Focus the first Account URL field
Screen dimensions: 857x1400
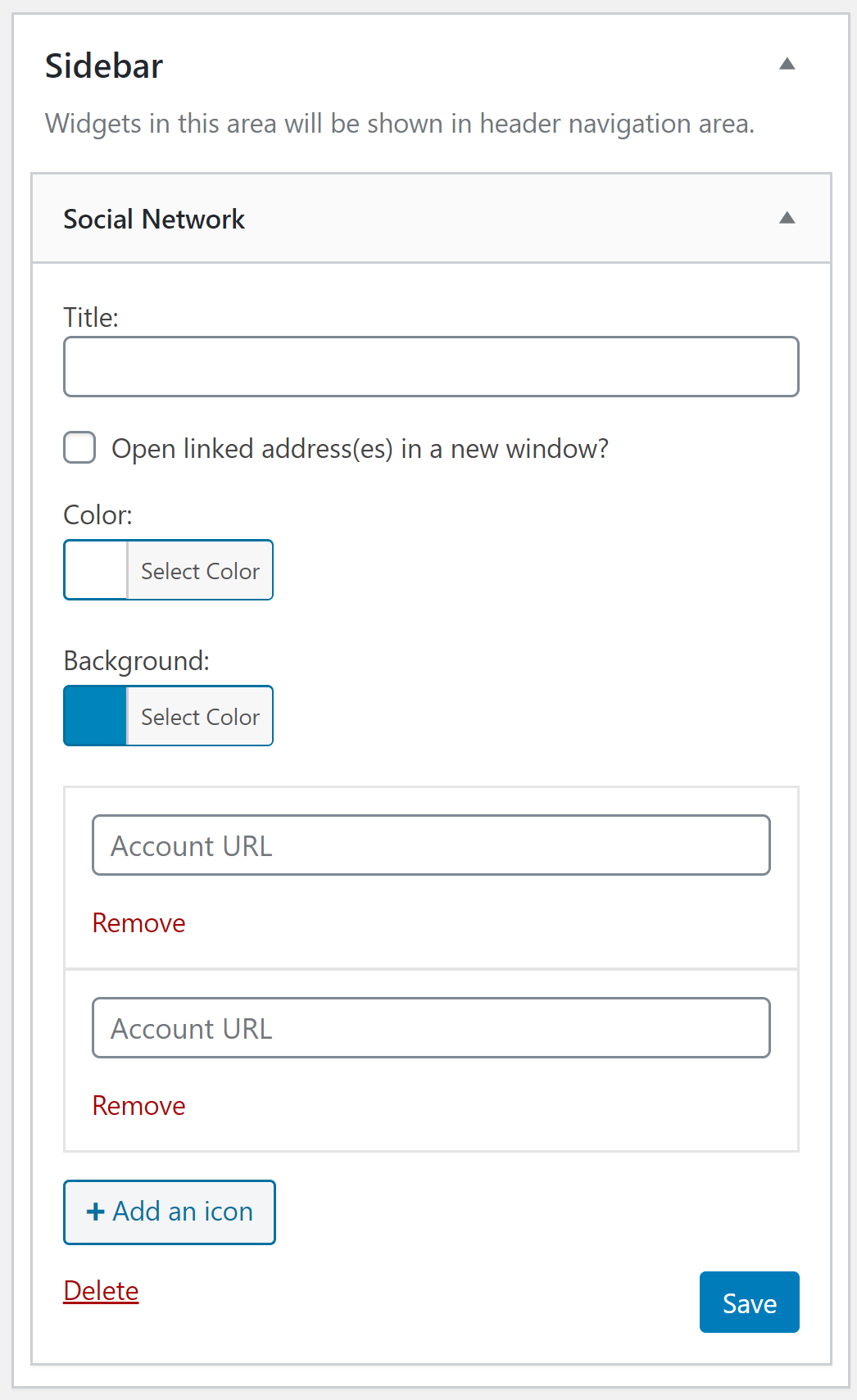point(431,845)
